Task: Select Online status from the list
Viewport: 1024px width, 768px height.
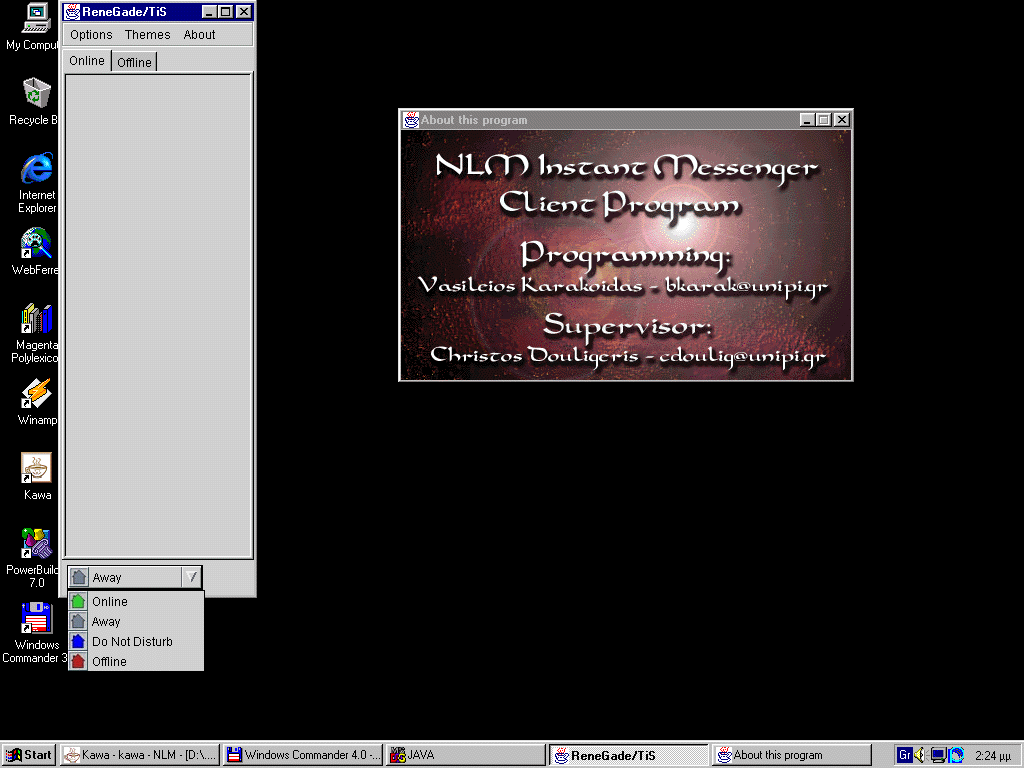Action: (136, 601)
